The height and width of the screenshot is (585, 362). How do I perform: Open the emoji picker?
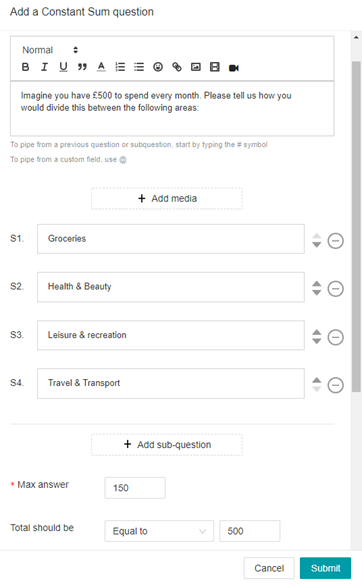coord(158,67)
